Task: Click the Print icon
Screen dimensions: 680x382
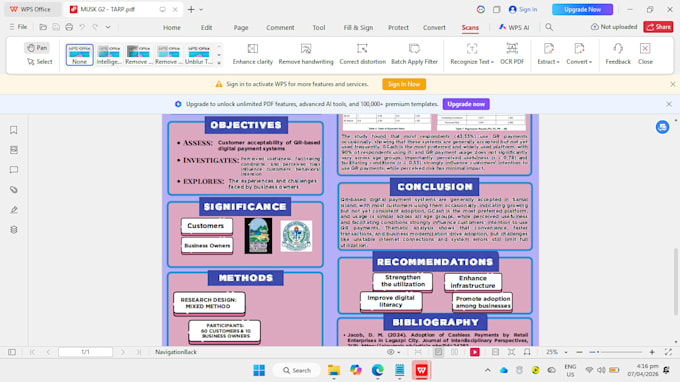Action: click(69, 27)
